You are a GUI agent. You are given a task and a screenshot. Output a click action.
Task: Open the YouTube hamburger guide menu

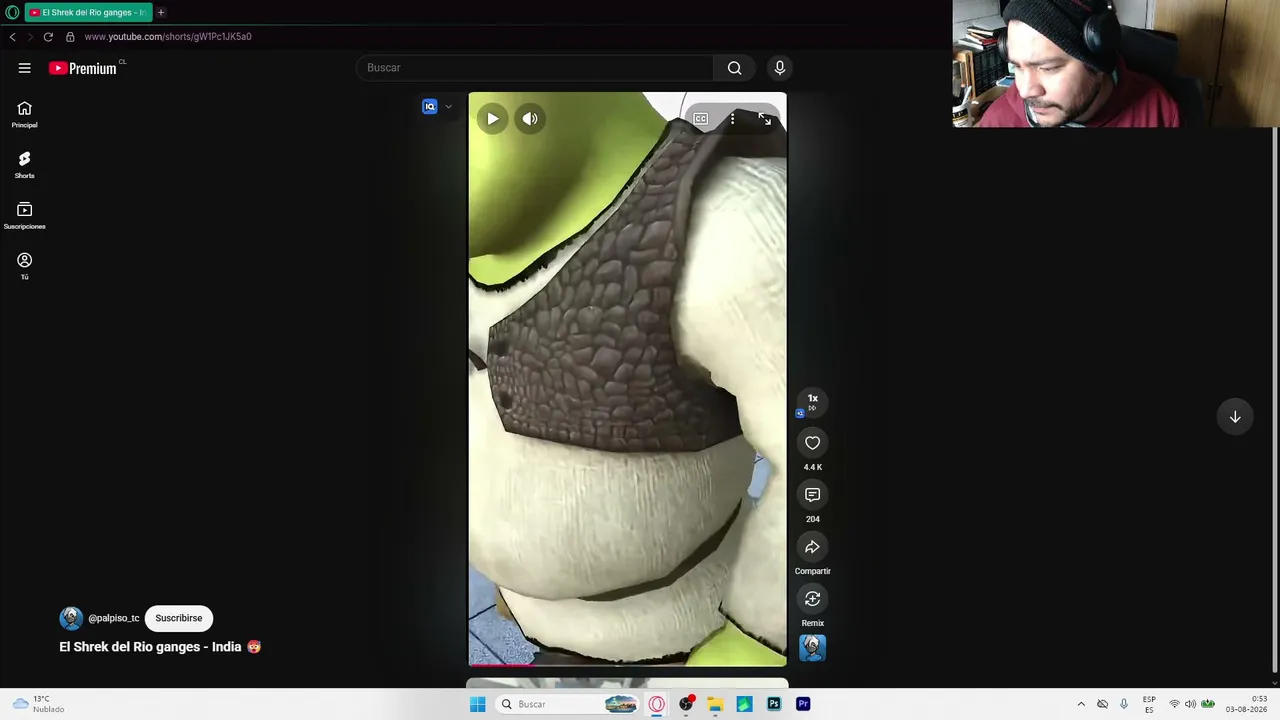coord(25,68)
